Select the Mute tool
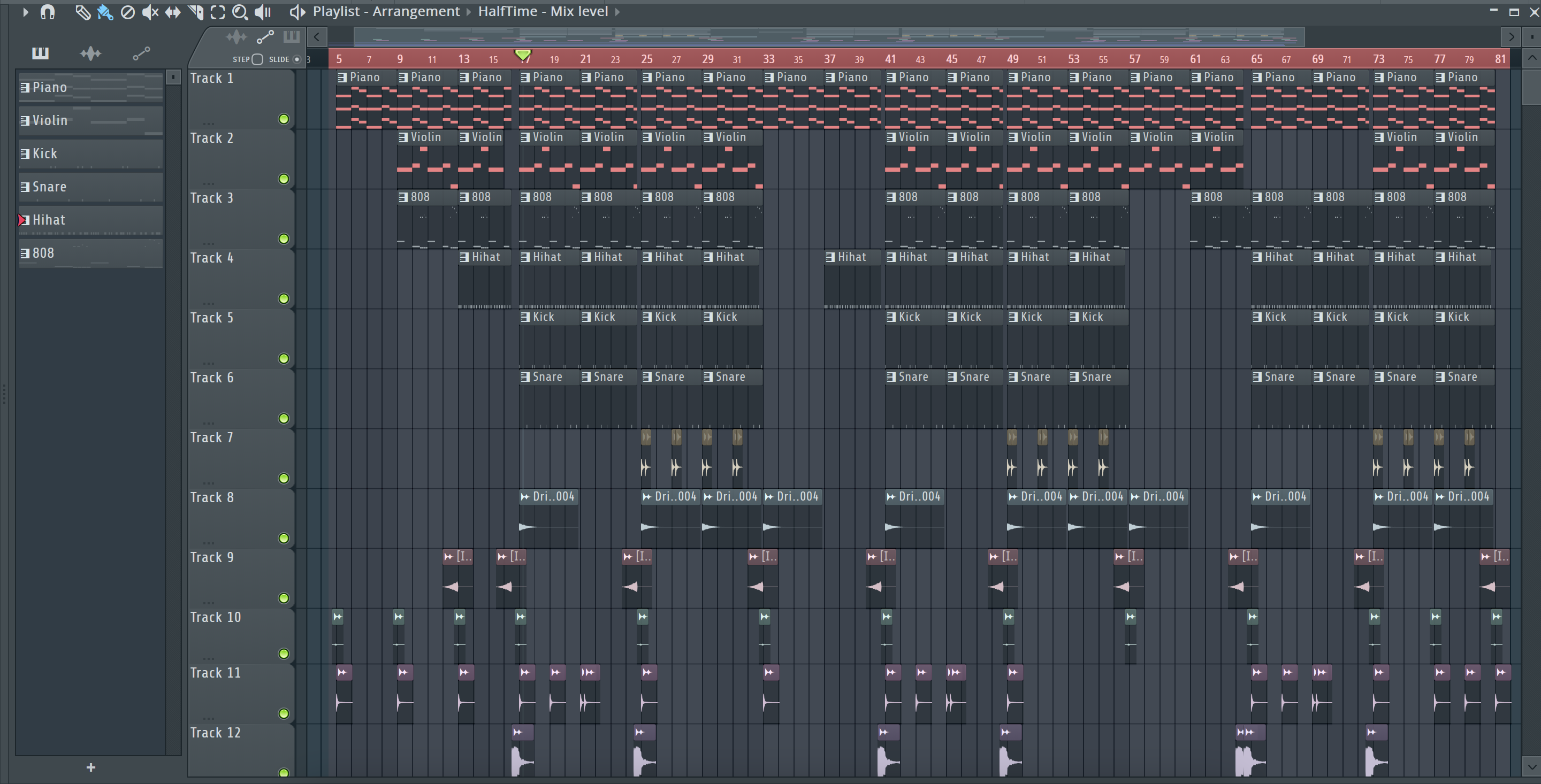 click(150, 12)
